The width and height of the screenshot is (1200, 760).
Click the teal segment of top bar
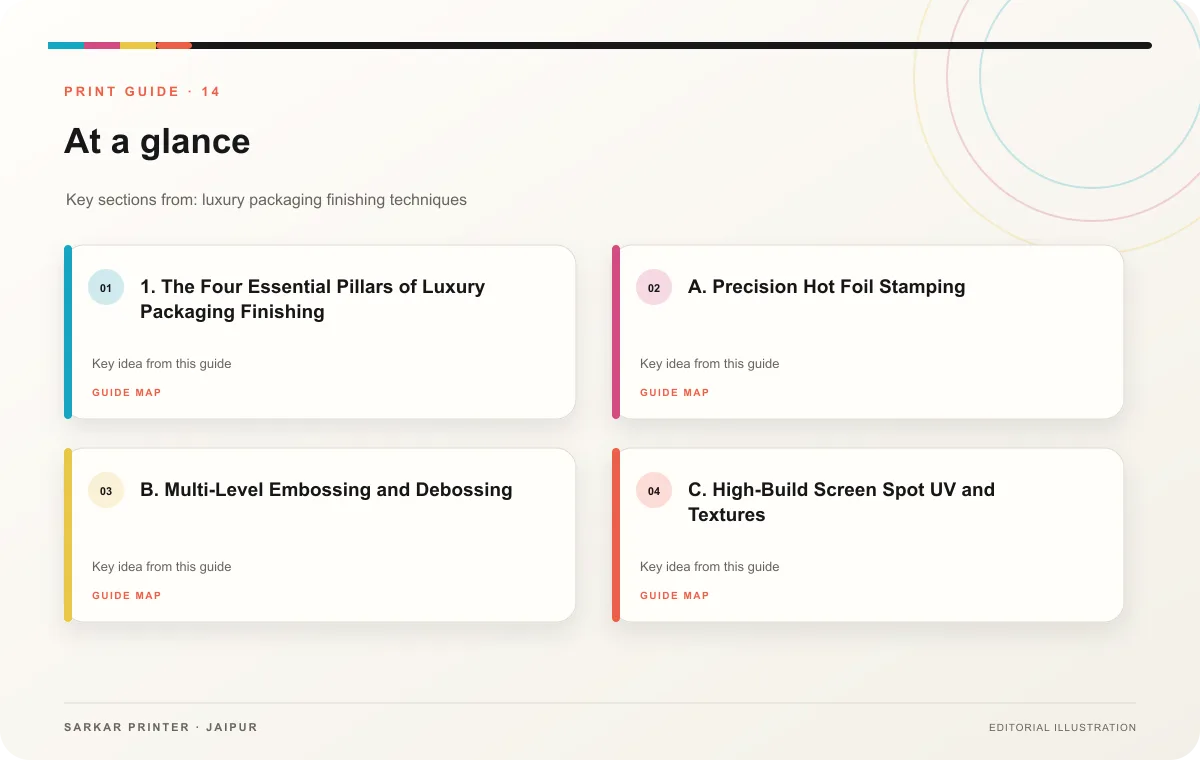pyautogui.click(x=66, y=45)
